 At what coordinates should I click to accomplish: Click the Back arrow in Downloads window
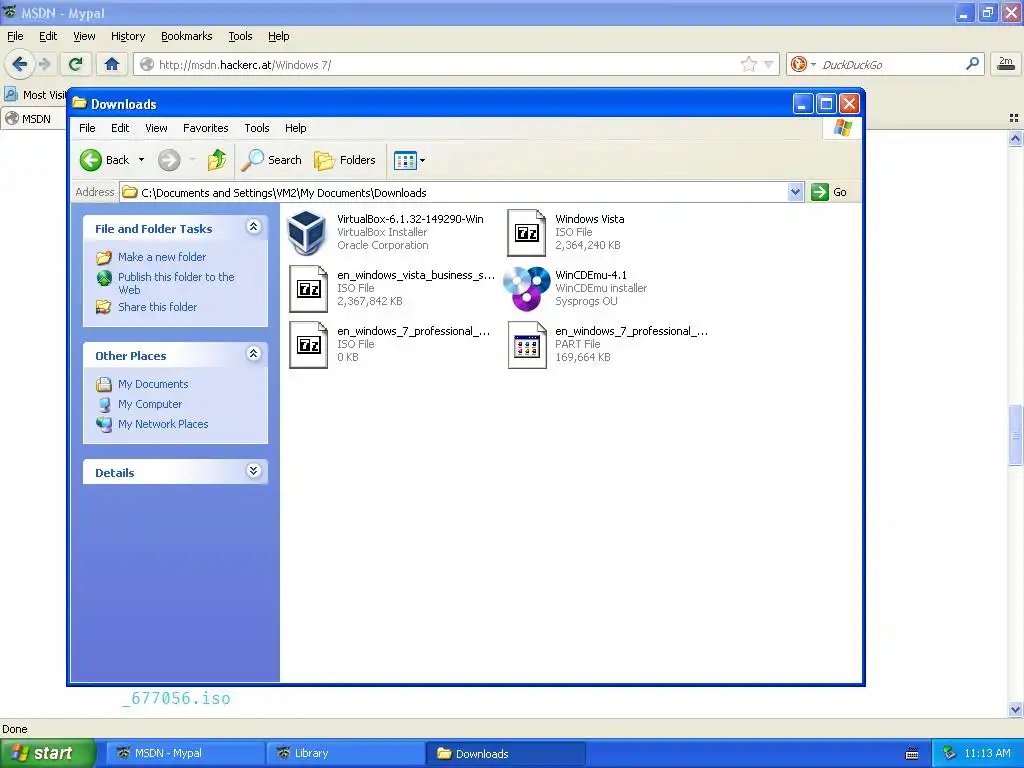point(91,160)
